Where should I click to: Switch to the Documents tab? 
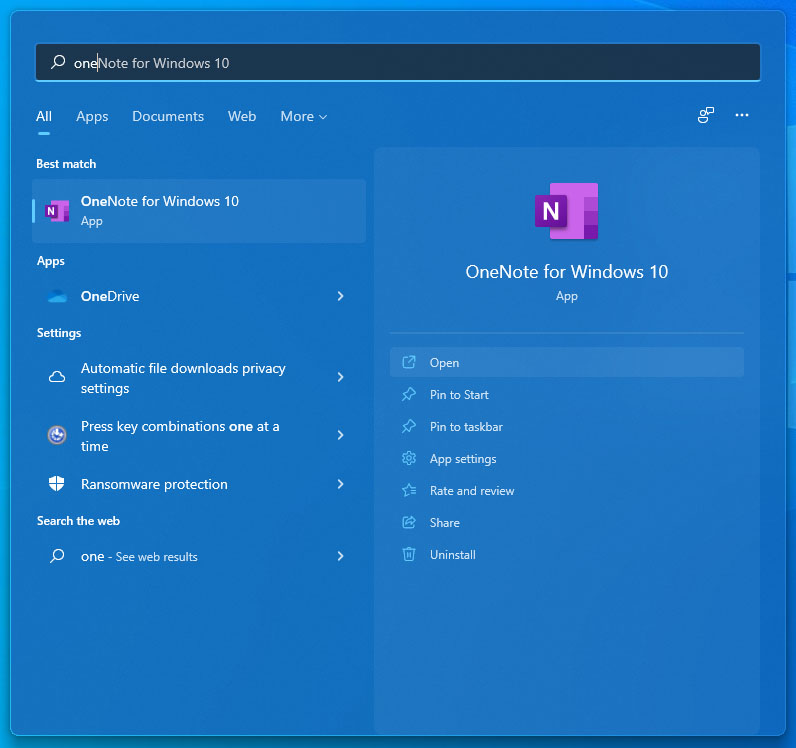[168, 116]
